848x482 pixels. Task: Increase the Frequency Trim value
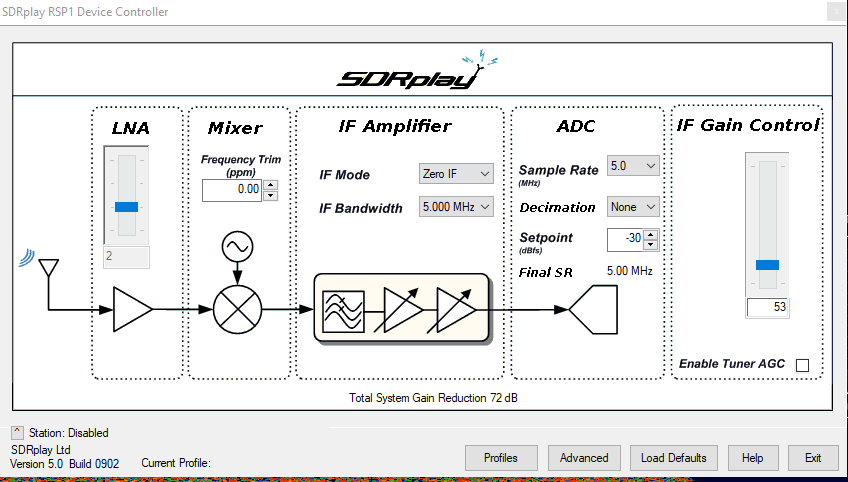[270, 185]
